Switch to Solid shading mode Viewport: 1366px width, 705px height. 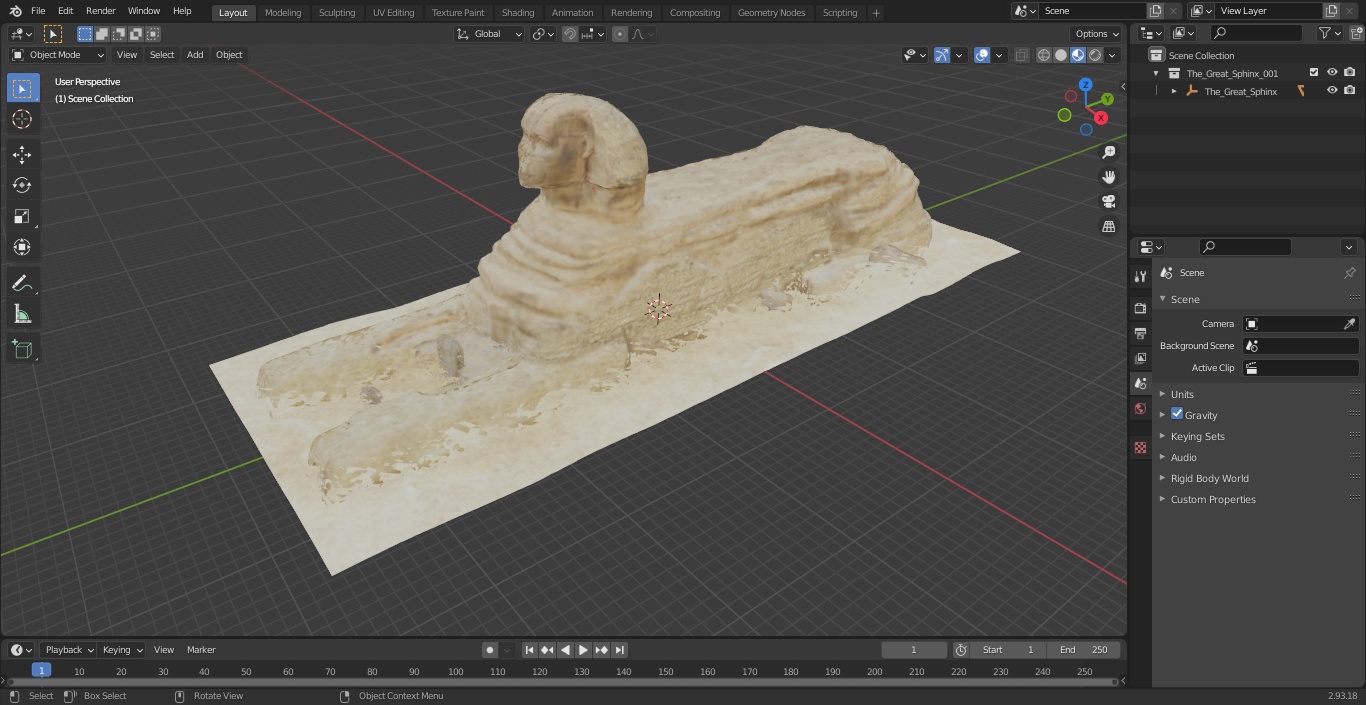point(1061,55)
